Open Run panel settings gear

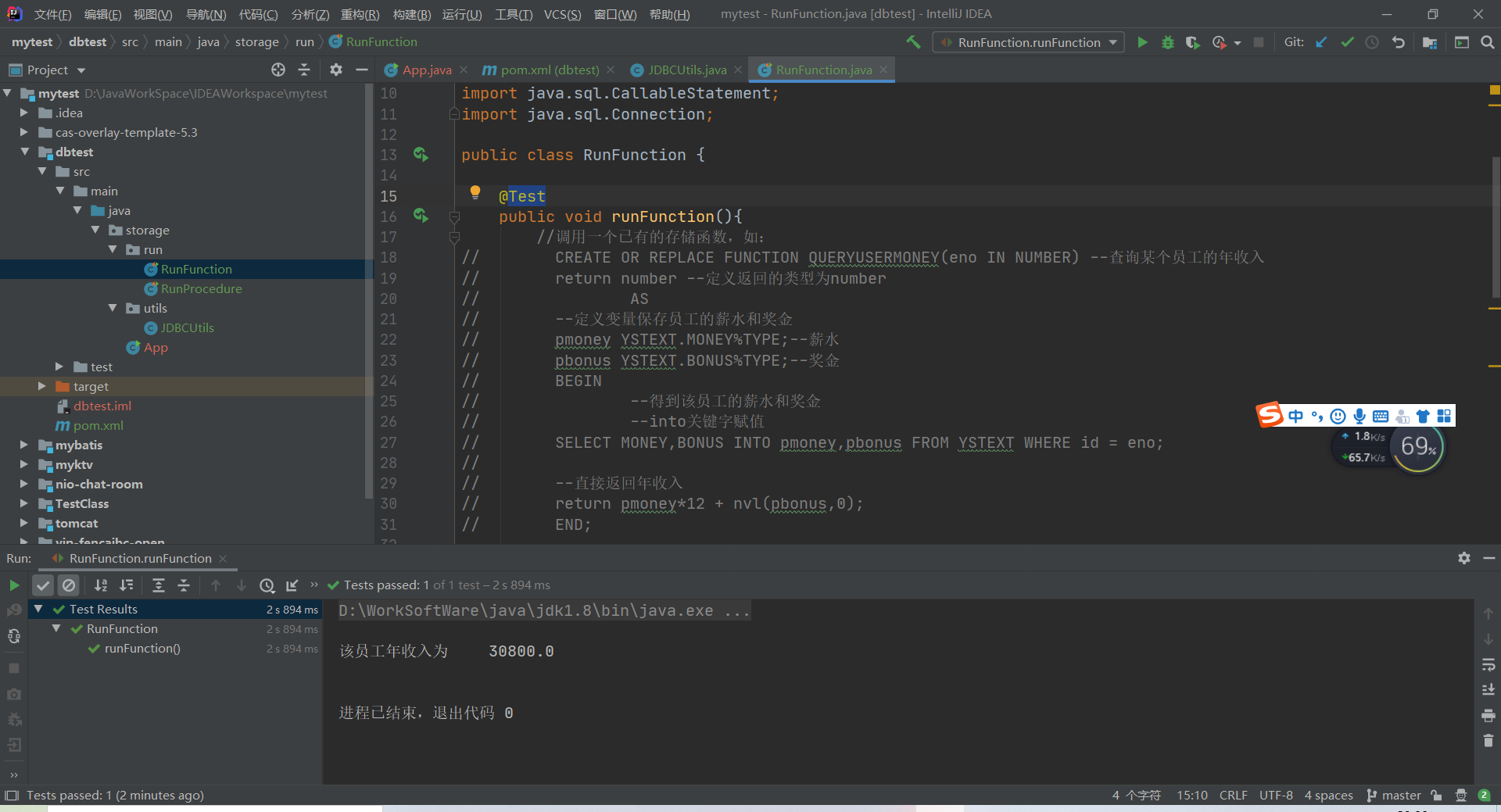1464,558
